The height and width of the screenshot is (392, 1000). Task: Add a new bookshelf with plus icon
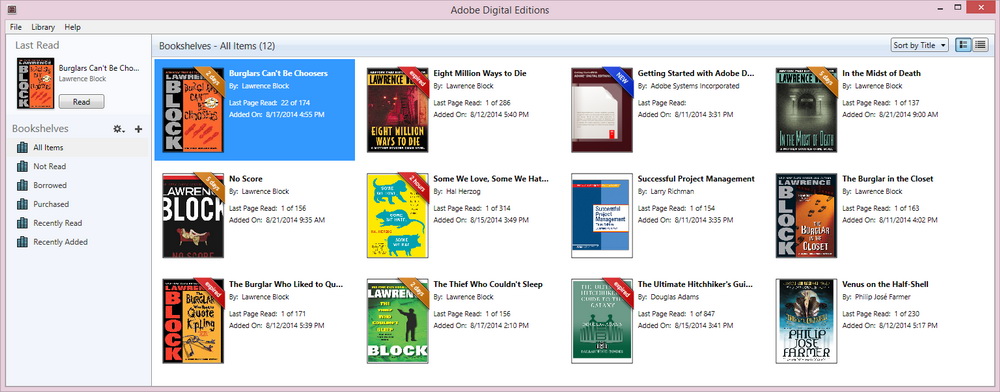[x=138, y=129]
